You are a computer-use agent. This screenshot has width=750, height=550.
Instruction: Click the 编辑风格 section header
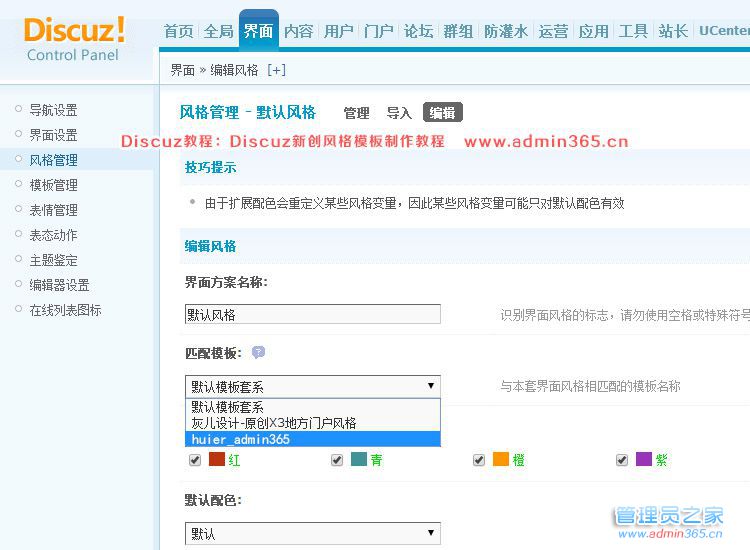tap(210, 246)
